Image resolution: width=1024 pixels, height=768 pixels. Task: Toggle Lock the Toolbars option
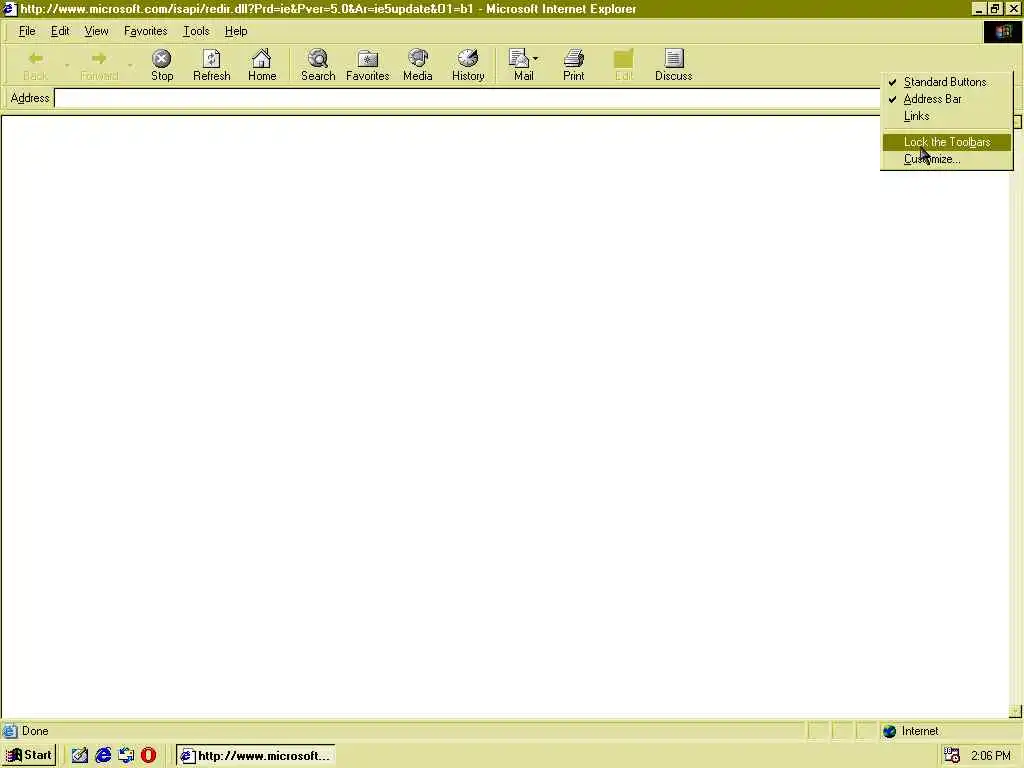coord(946,142)
